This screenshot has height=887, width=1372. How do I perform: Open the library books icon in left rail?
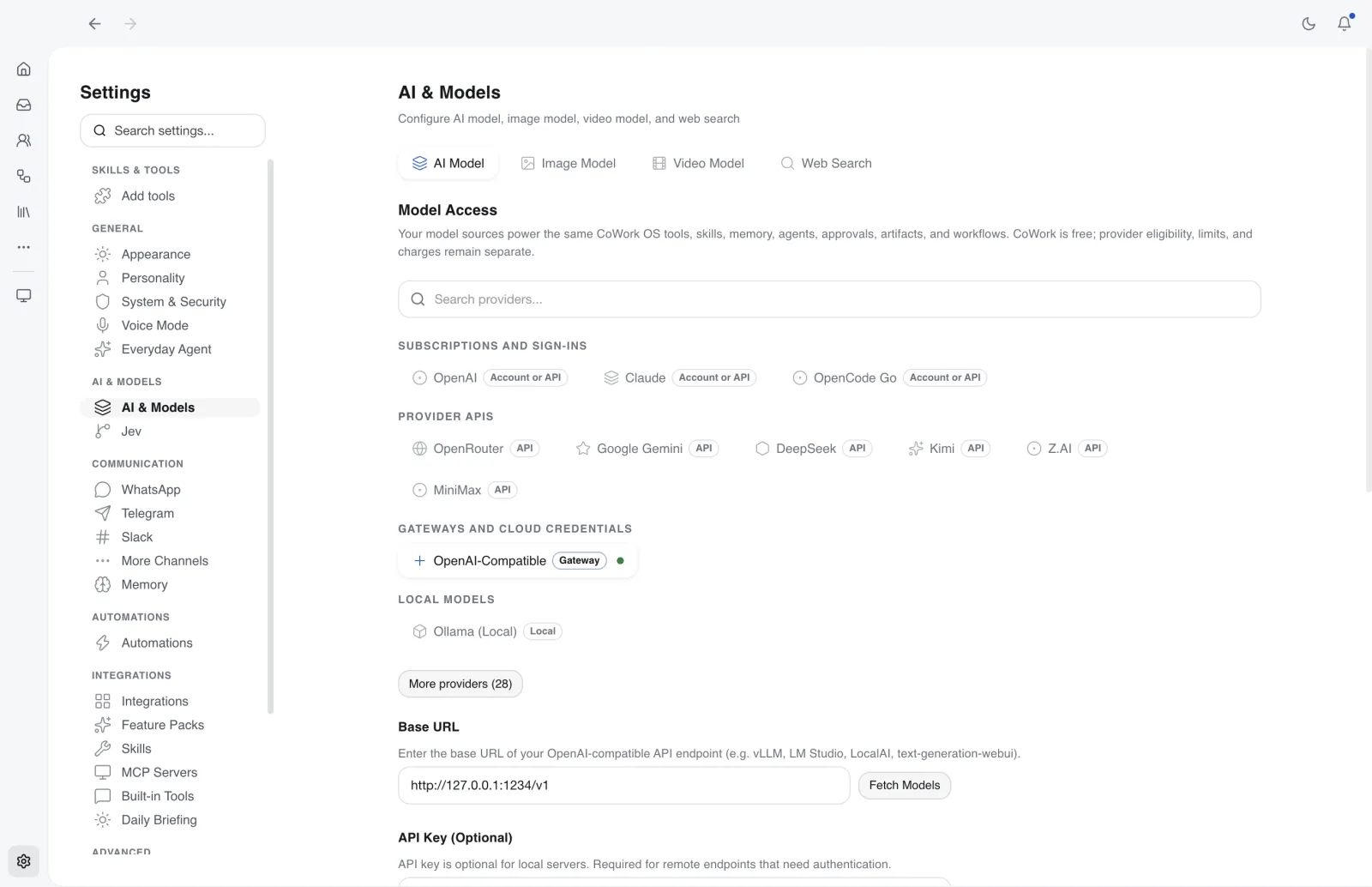click(x=24, y=211)
